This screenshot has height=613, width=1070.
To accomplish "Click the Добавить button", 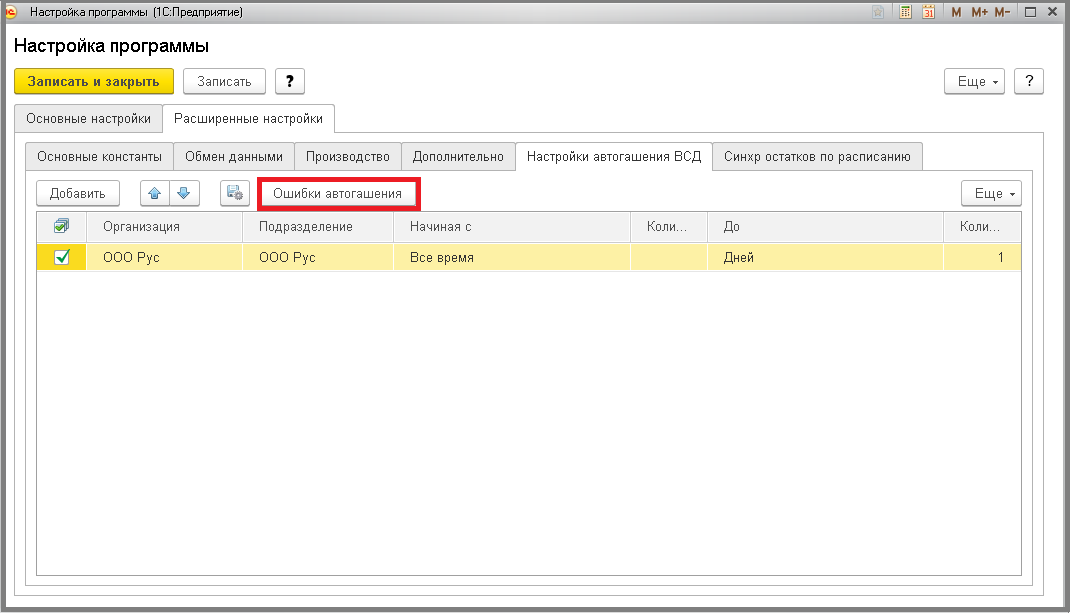I will pyautogui.click(x=78, y=193).
